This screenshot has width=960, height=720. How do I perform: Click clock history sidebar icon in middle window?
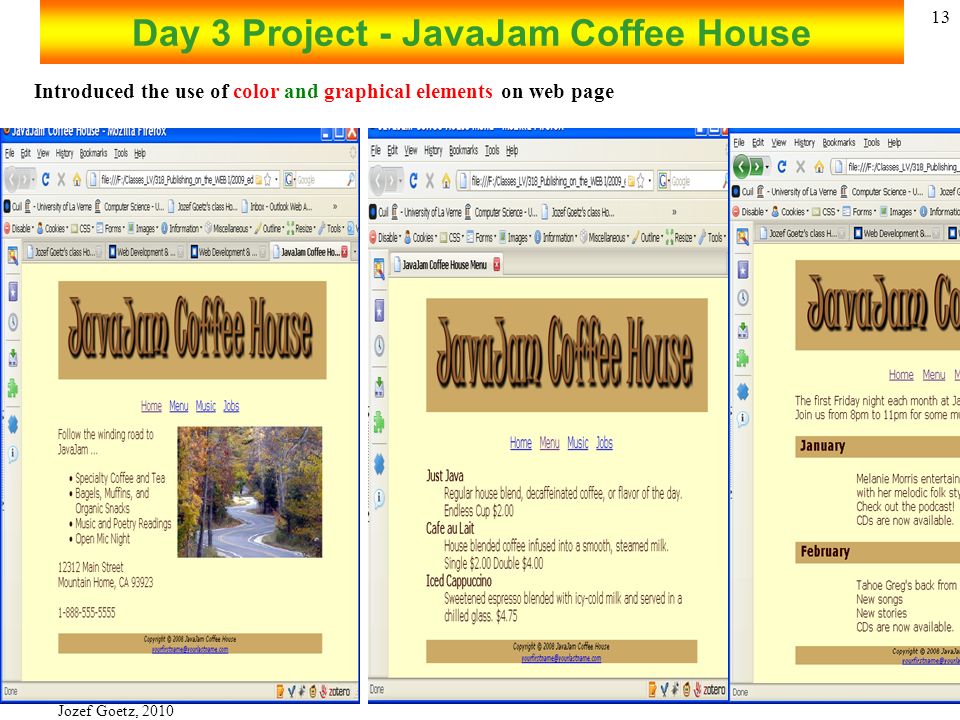379,347
